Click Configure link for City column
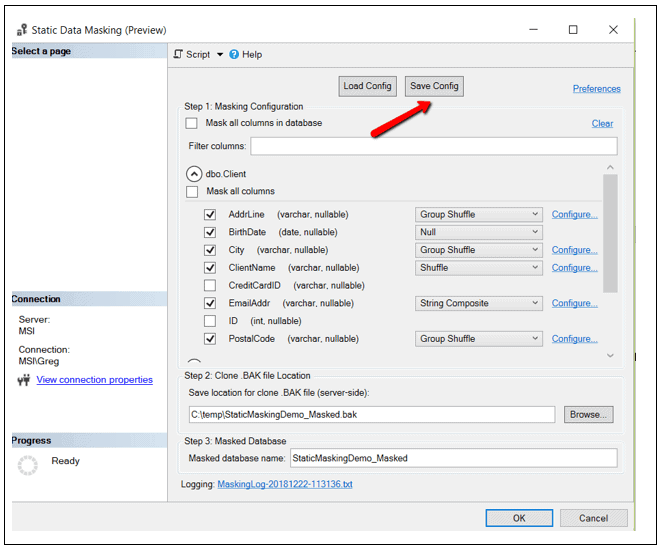The width and height of the screenshot is (665, 549). click(574, 250)
